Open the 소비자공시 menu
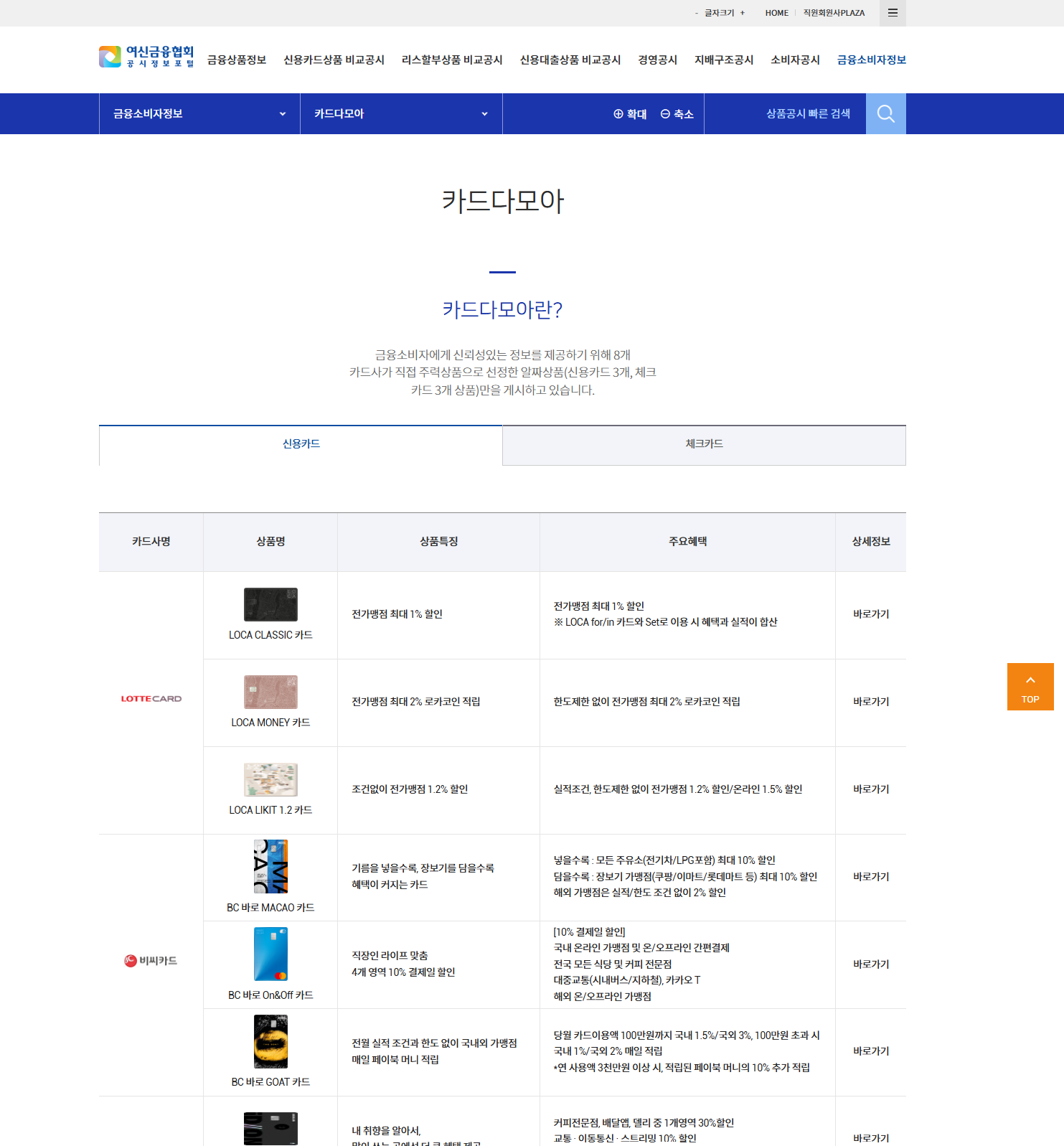Image resolution: width=1064 pixels, height=1146 pixels. click(x=795, y=60)
